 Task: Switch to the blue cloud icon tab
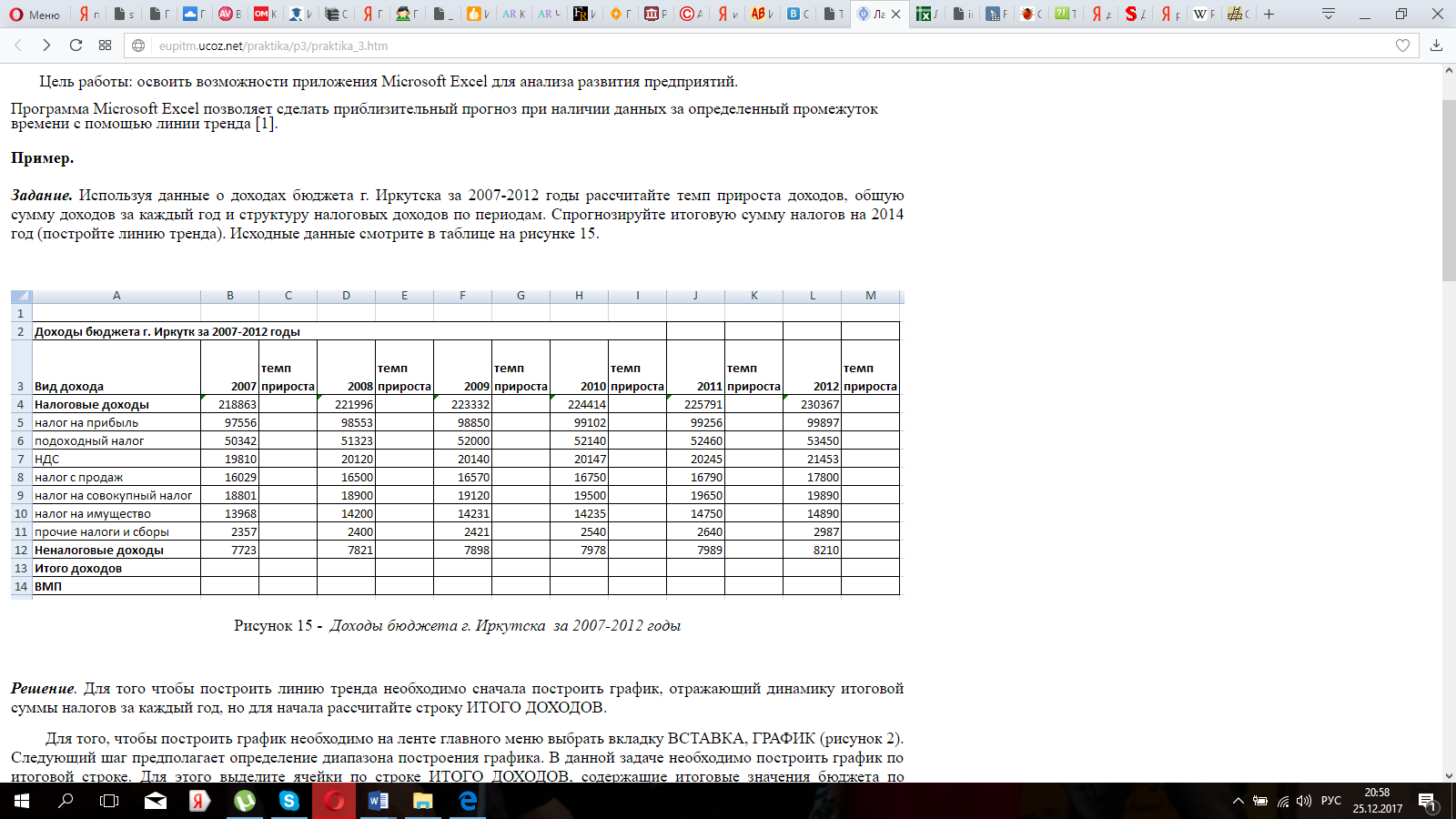click(193, 14)
